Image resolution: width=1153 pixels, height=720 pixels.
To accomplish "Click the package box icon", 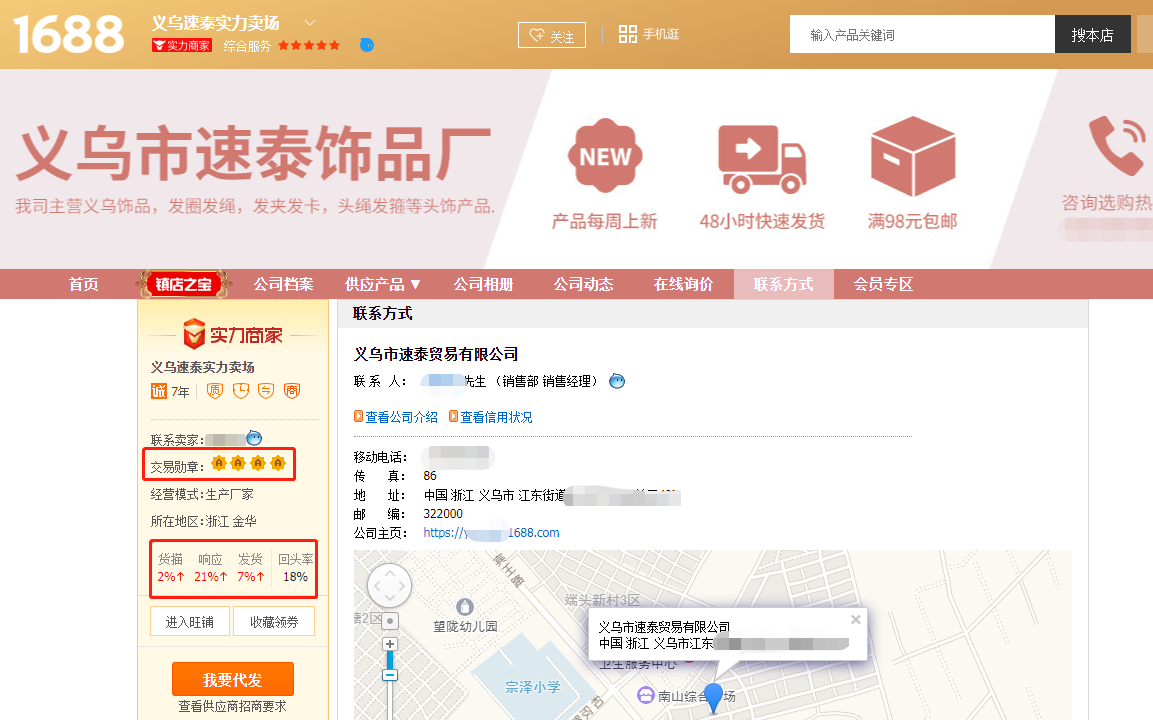I will coord(913,156).
